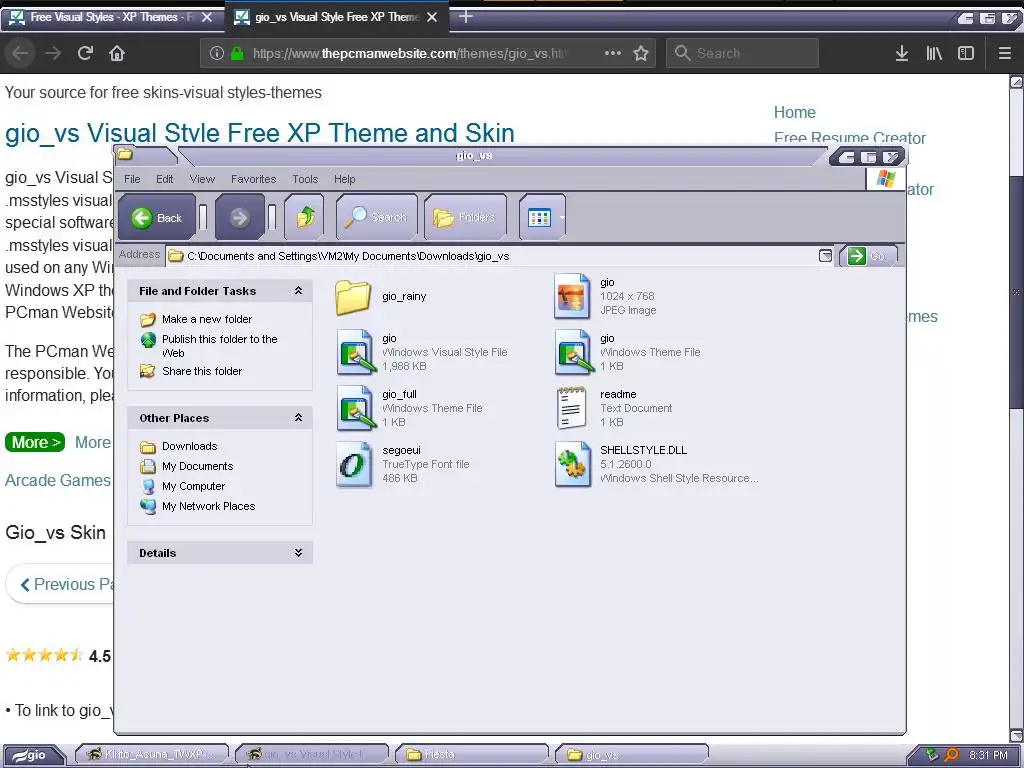Bookmark this page with the star icon
1024x768 pixels.
coord(641,53)
